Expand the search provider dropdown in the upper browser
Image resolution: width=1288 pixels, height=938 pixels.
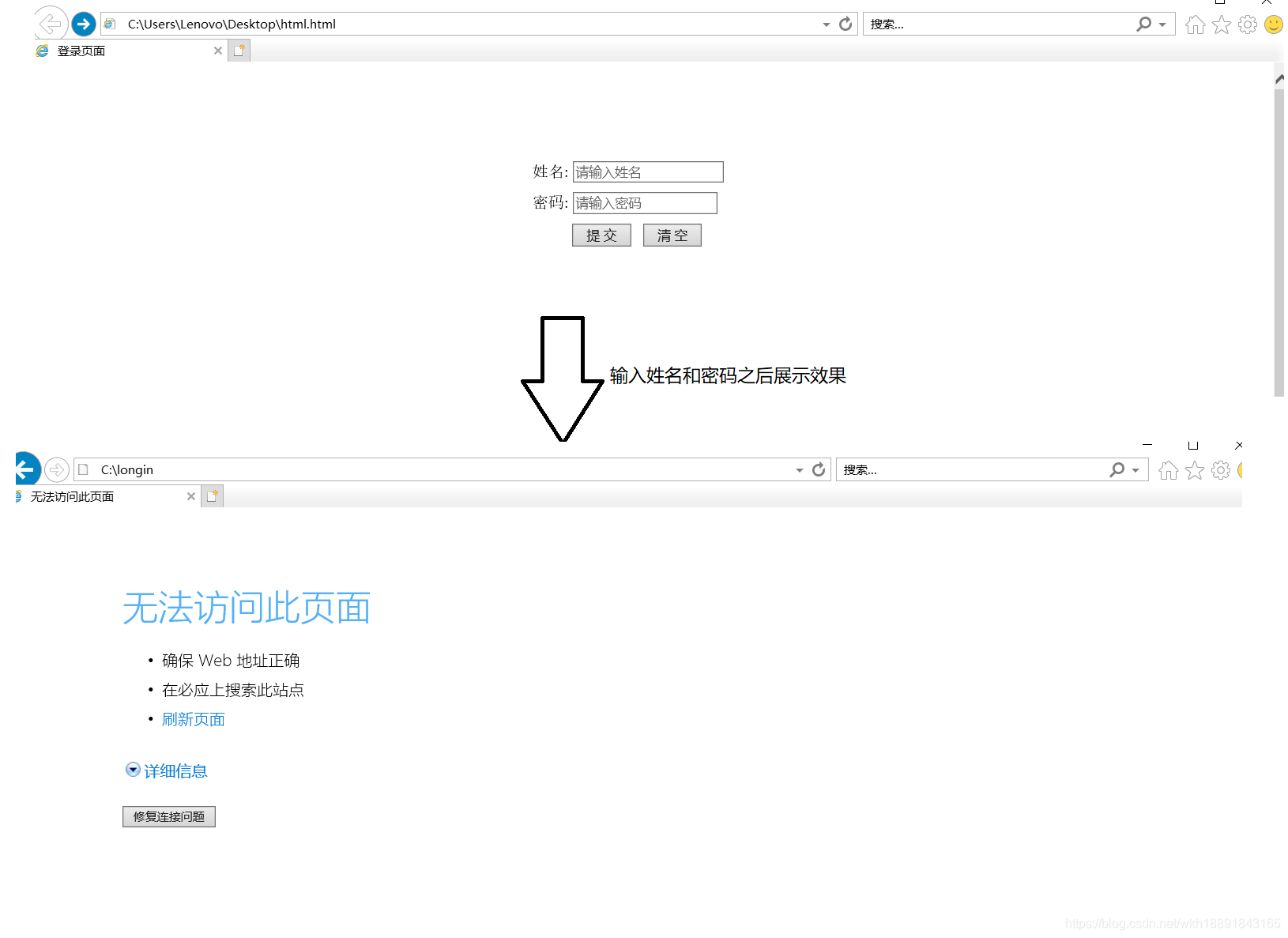1162,24
